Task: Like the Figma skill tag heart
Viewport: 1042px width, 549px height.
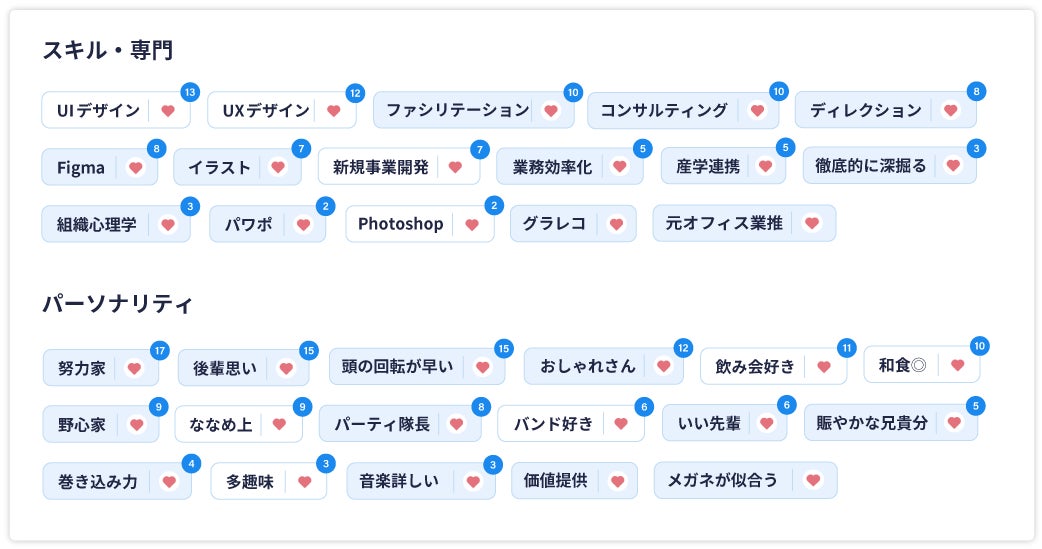Action: click(136, 168)
